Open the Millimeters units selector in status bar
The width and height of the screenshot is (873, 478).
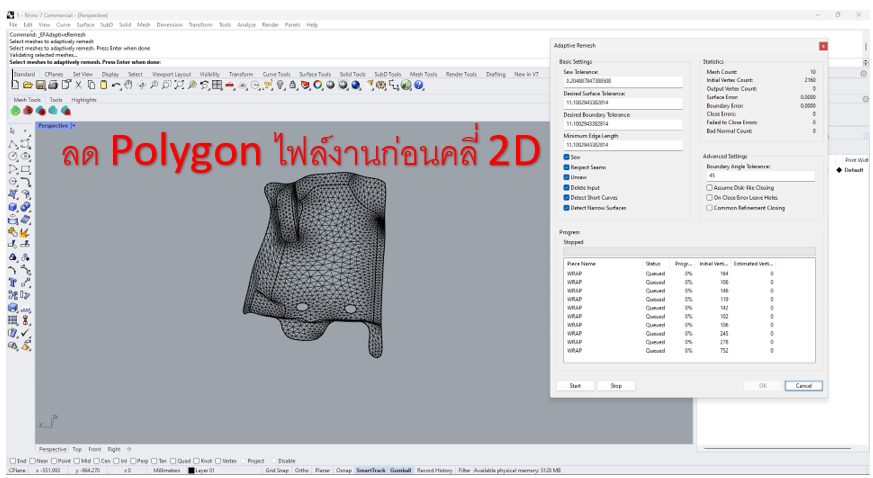click(166, 469)
